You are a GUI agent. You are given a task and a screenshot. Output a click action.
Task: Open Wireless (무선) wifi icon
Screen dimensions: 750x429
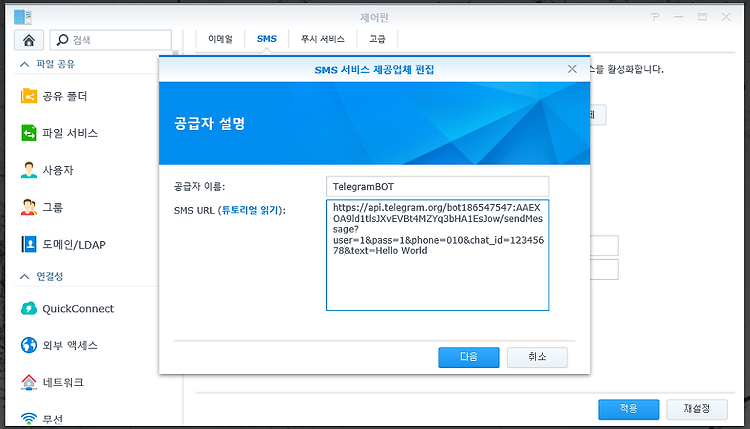[x=29, y=419]
